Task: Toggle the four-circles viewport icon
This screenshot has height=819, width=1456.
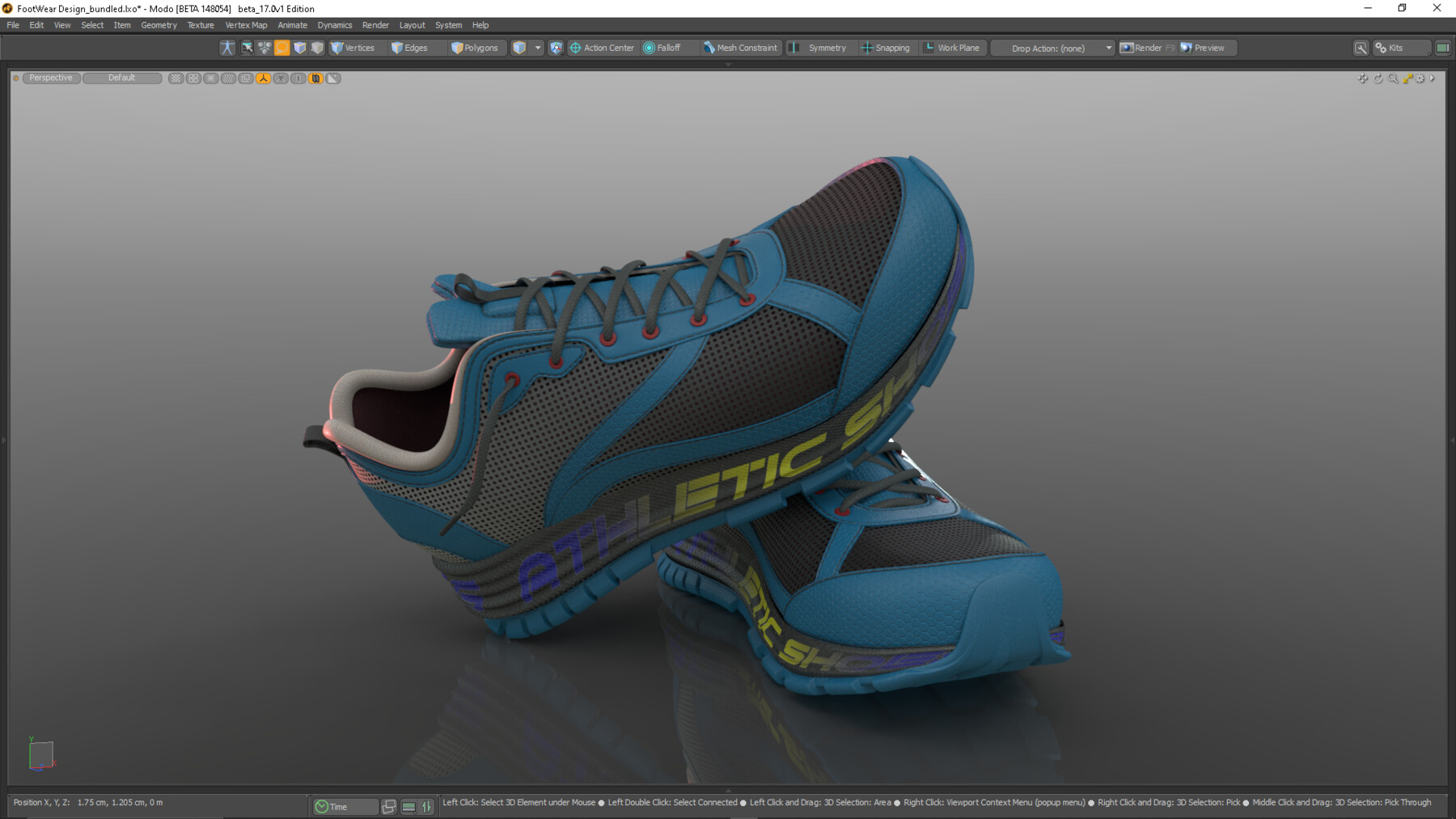Action: click(193, 78)
